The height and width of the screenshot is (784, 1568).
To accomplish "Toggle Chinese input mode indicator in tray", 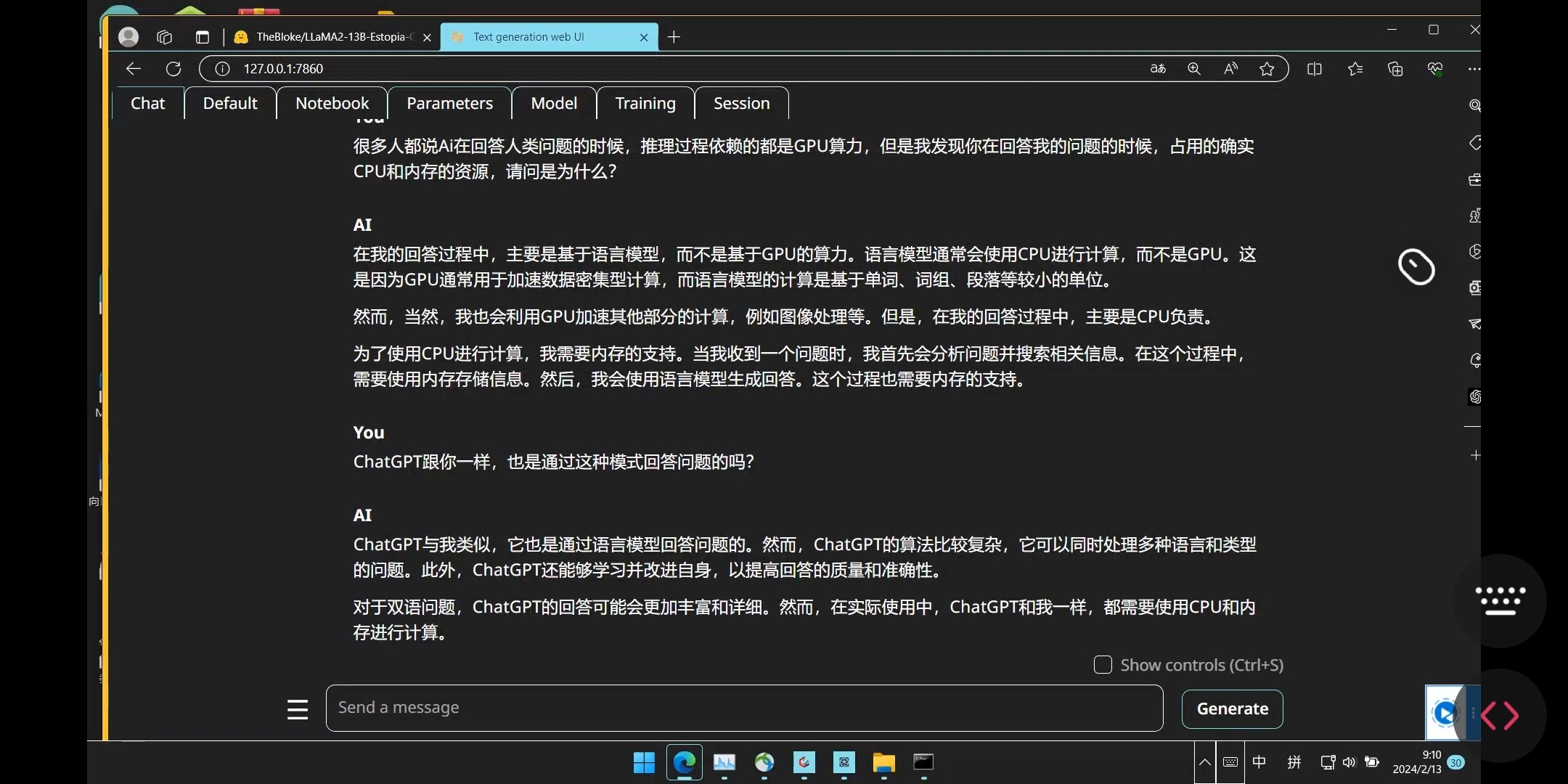I will point(1259,761).
